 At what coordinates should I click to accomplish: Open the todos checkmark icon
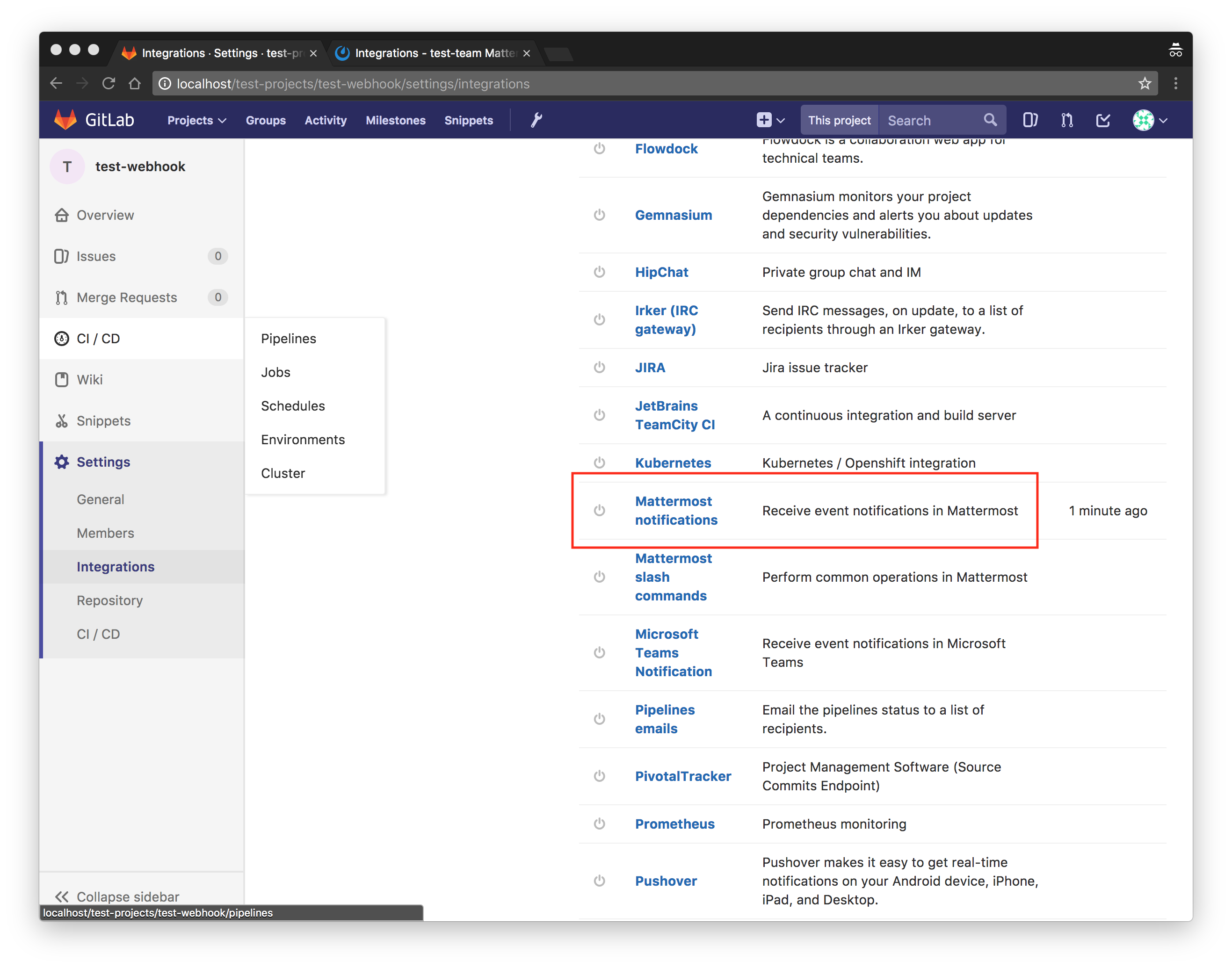(1103, 120)
